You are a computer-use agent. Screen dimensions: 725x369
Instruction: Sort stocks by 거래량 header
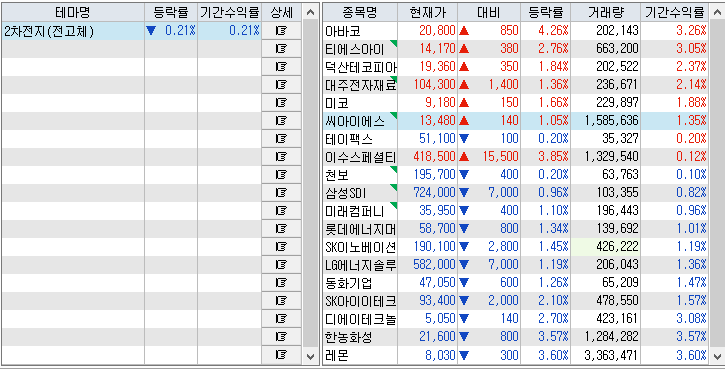pyautogui.click(x=605, y=12)
